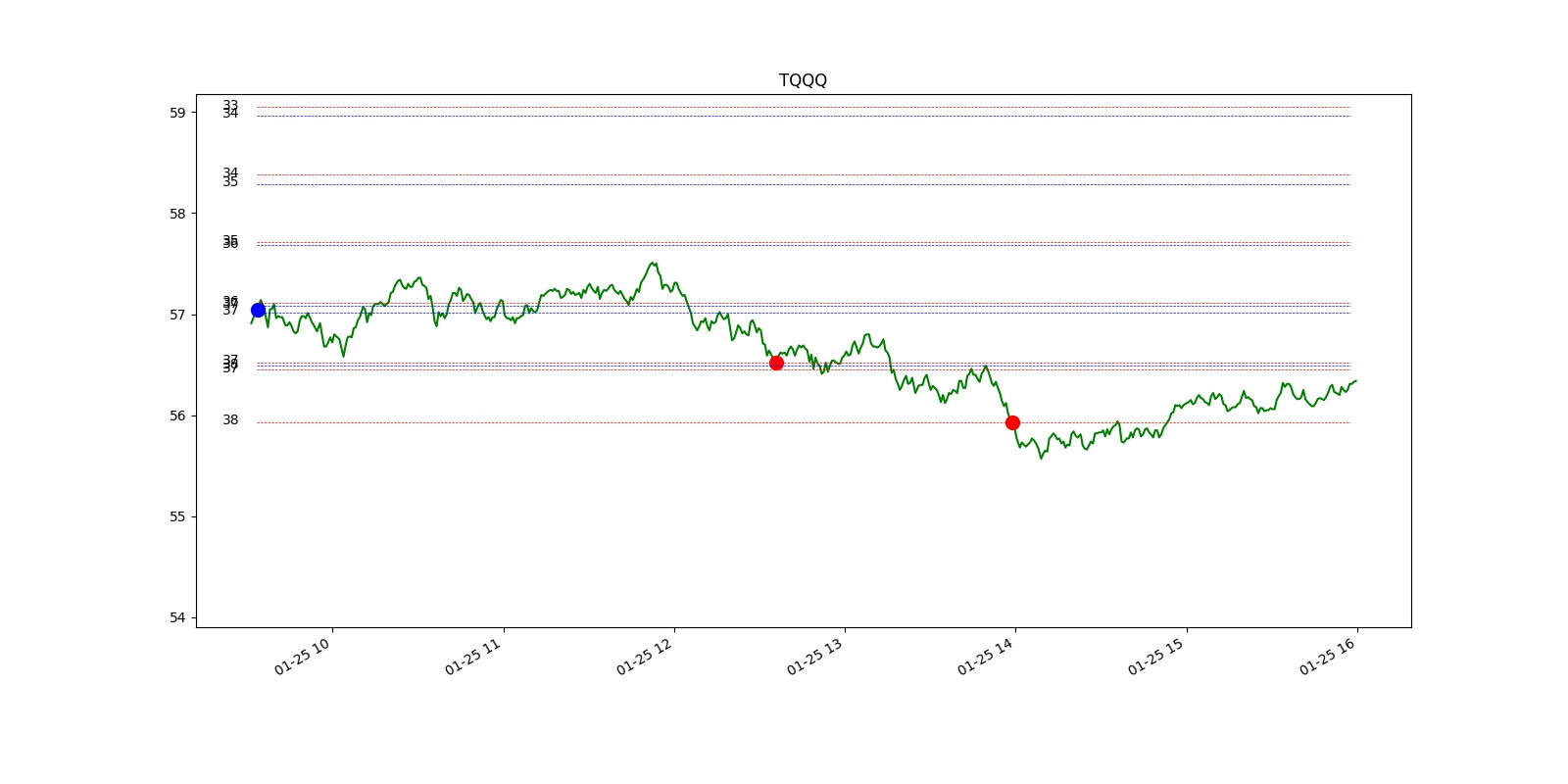This screenshot has width=1568, height=784.
Task: Click the red marker near 56.5
Action: pyautogui.click(x=776, y=363)
